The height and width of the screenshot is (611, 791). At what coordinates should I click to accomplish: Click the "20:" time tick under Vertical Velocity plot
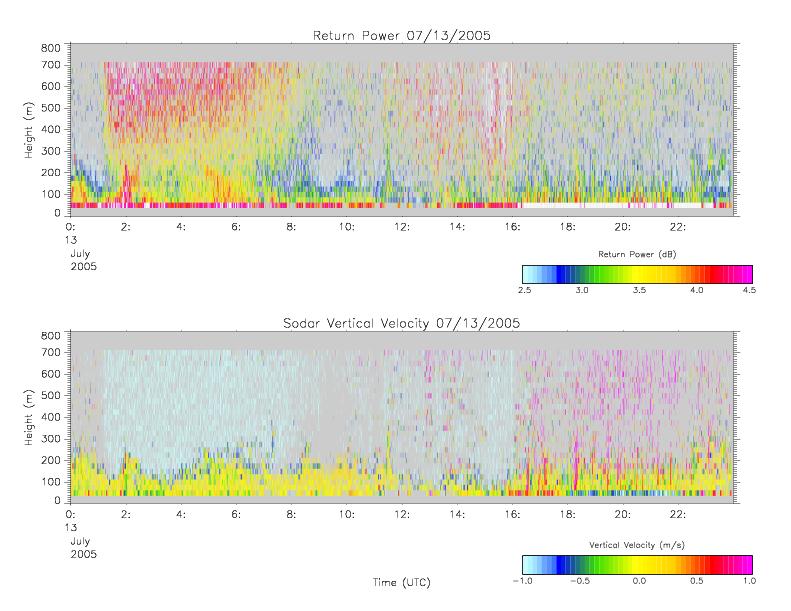pyautogui.click(x=623, y=515)
